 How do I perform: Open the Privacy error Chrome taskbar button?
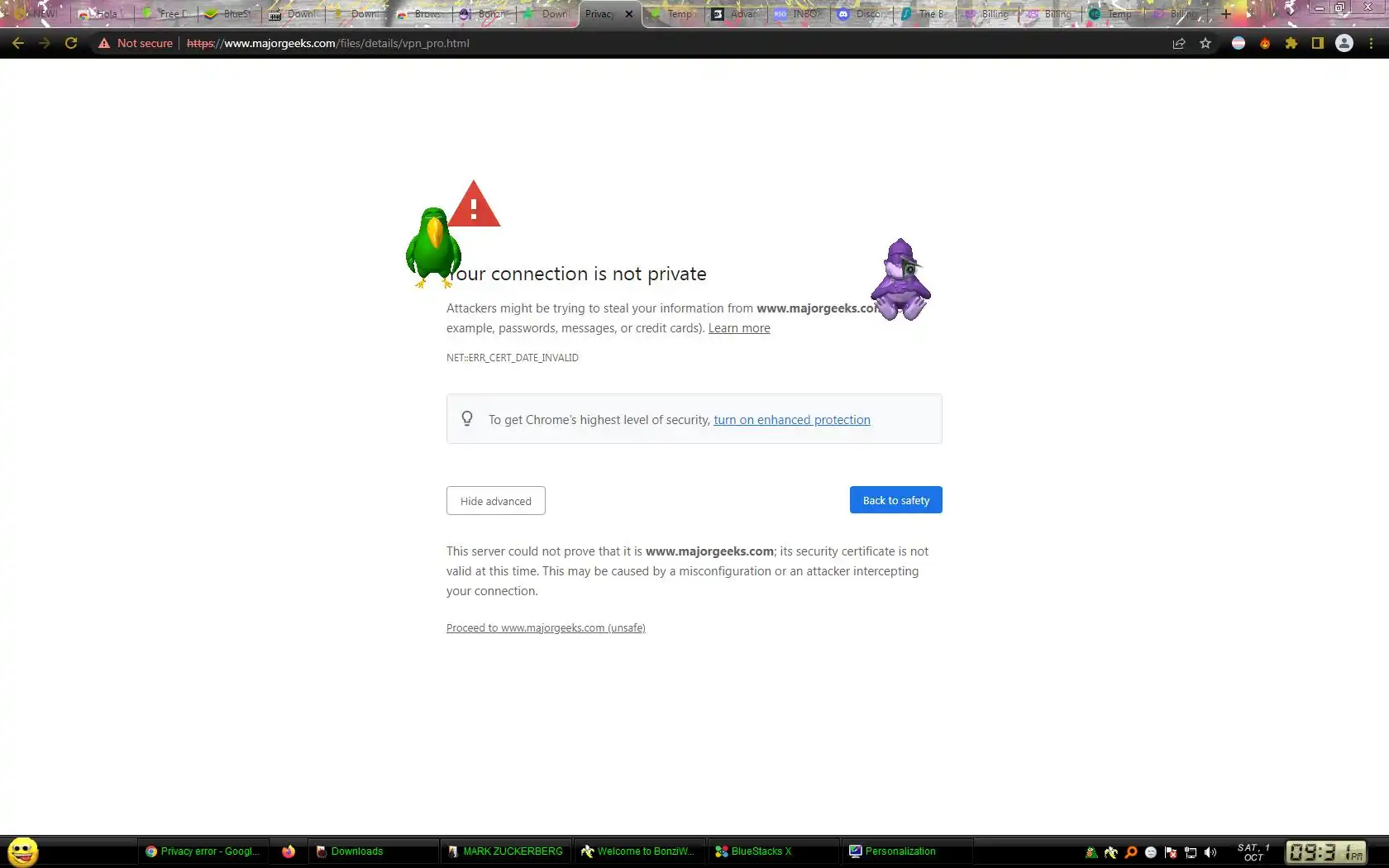[203, 851]
